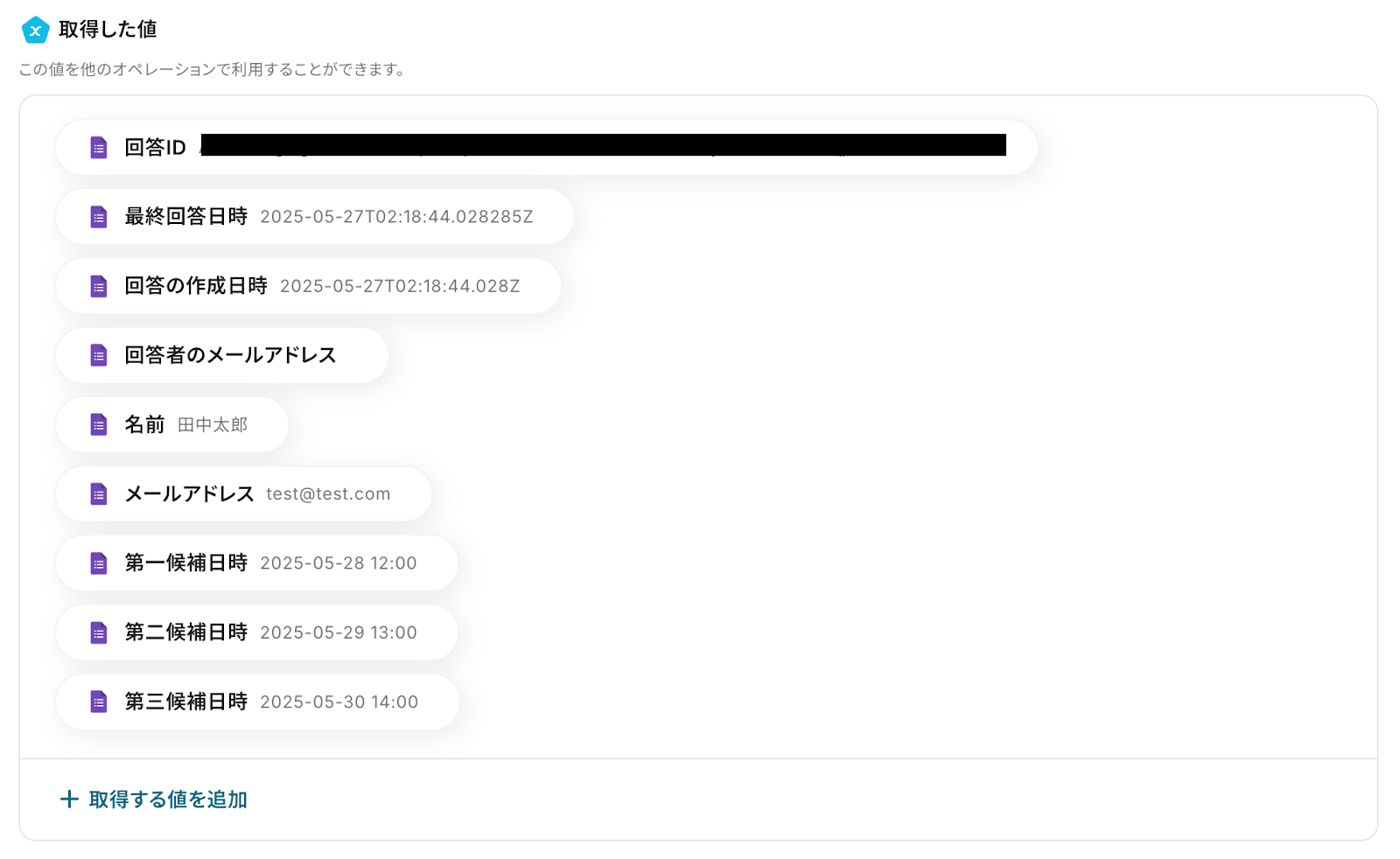The image size is (1400, 859).
Task: Click the form icon beside 回答者のメールアドレス
Action: pos(99,355)
